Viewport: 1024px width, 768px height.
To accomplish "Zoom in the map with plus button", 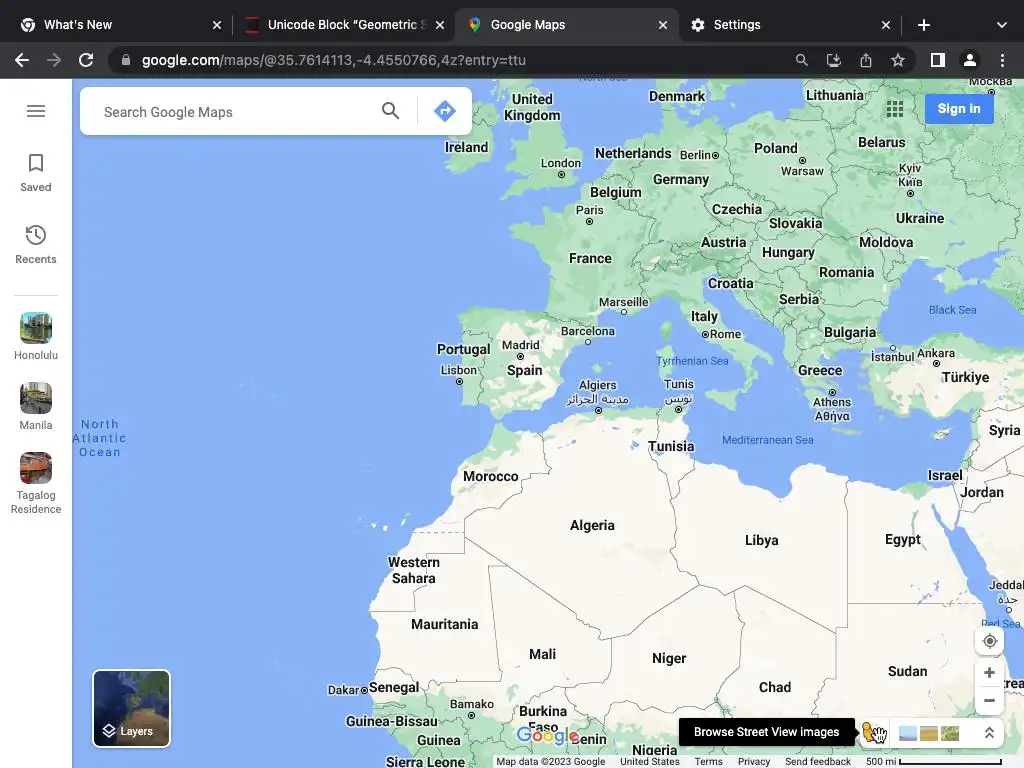I will (x=989, y=673).
